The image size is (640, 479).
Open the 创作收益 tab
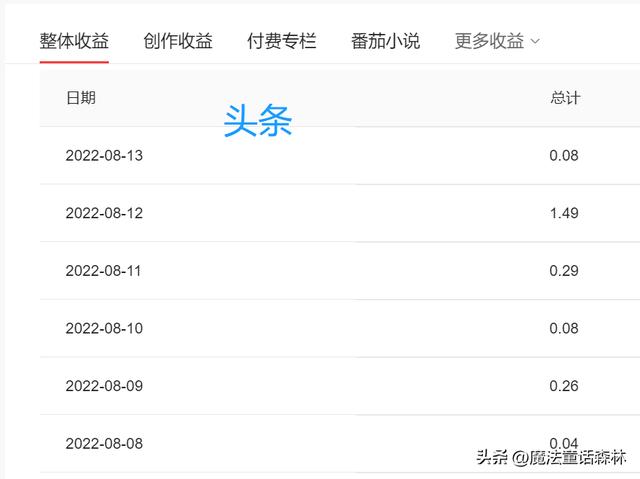(x=178, y=41)
